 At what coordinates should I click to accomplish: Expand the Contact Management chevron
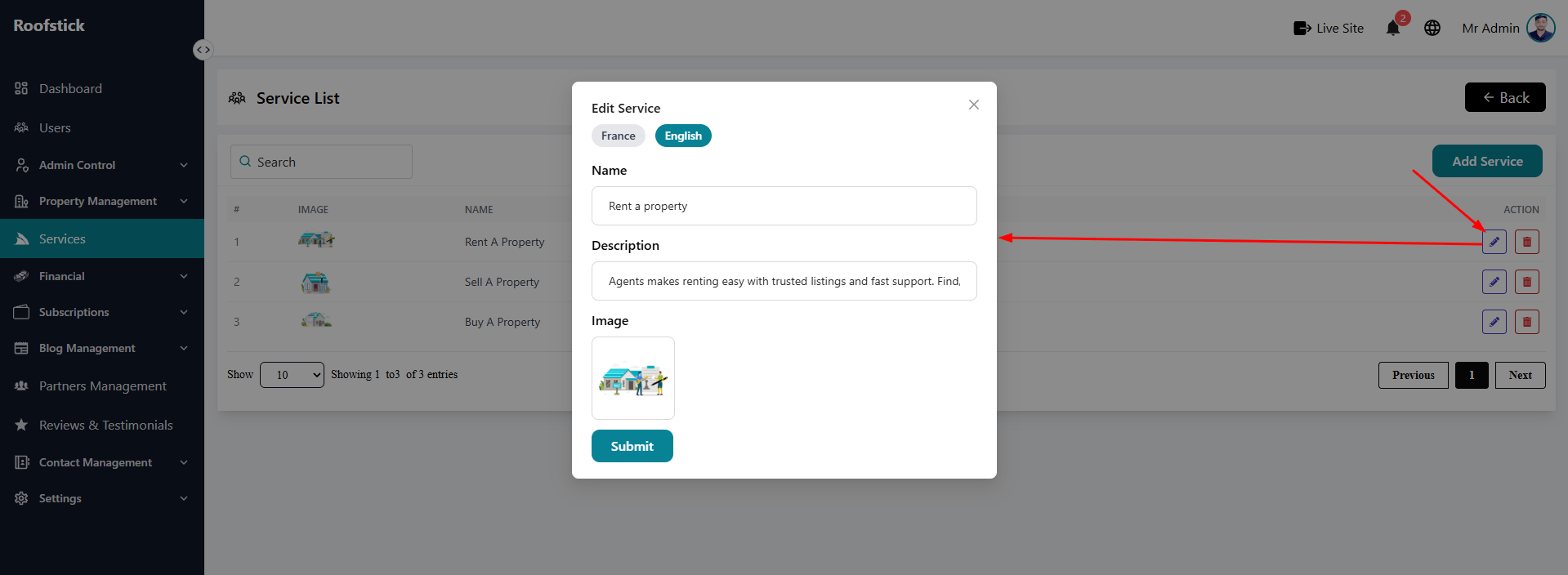184,462
